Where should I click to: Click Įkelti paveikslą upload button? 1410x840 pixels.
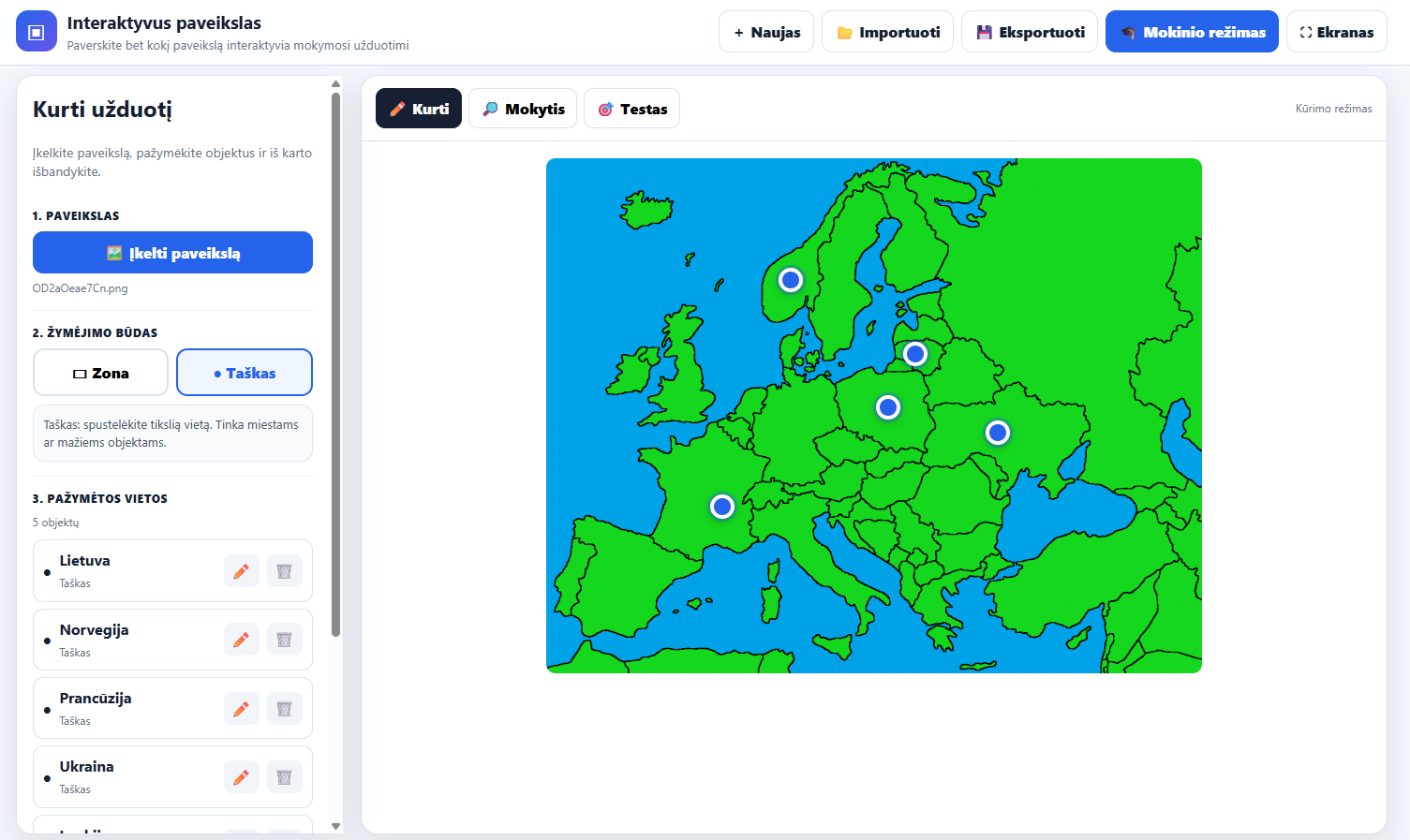172,253
